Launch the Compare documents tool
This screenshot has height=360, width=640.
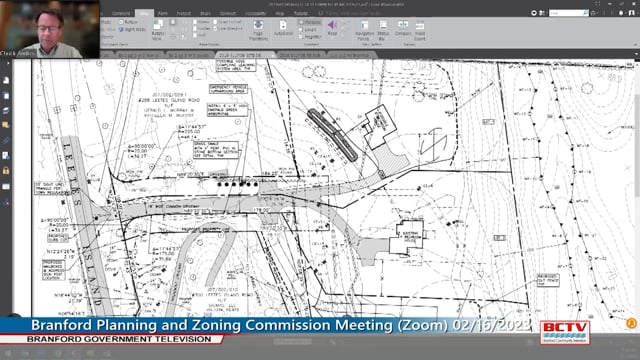pos(403,28)
